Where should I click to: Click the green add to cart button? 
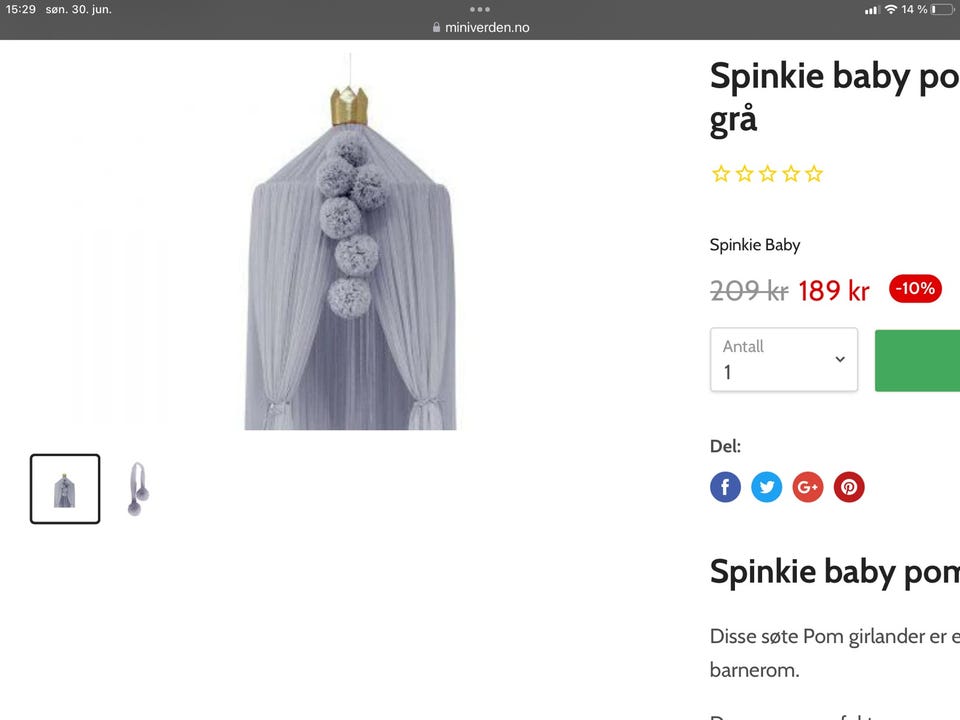[917, 360]
